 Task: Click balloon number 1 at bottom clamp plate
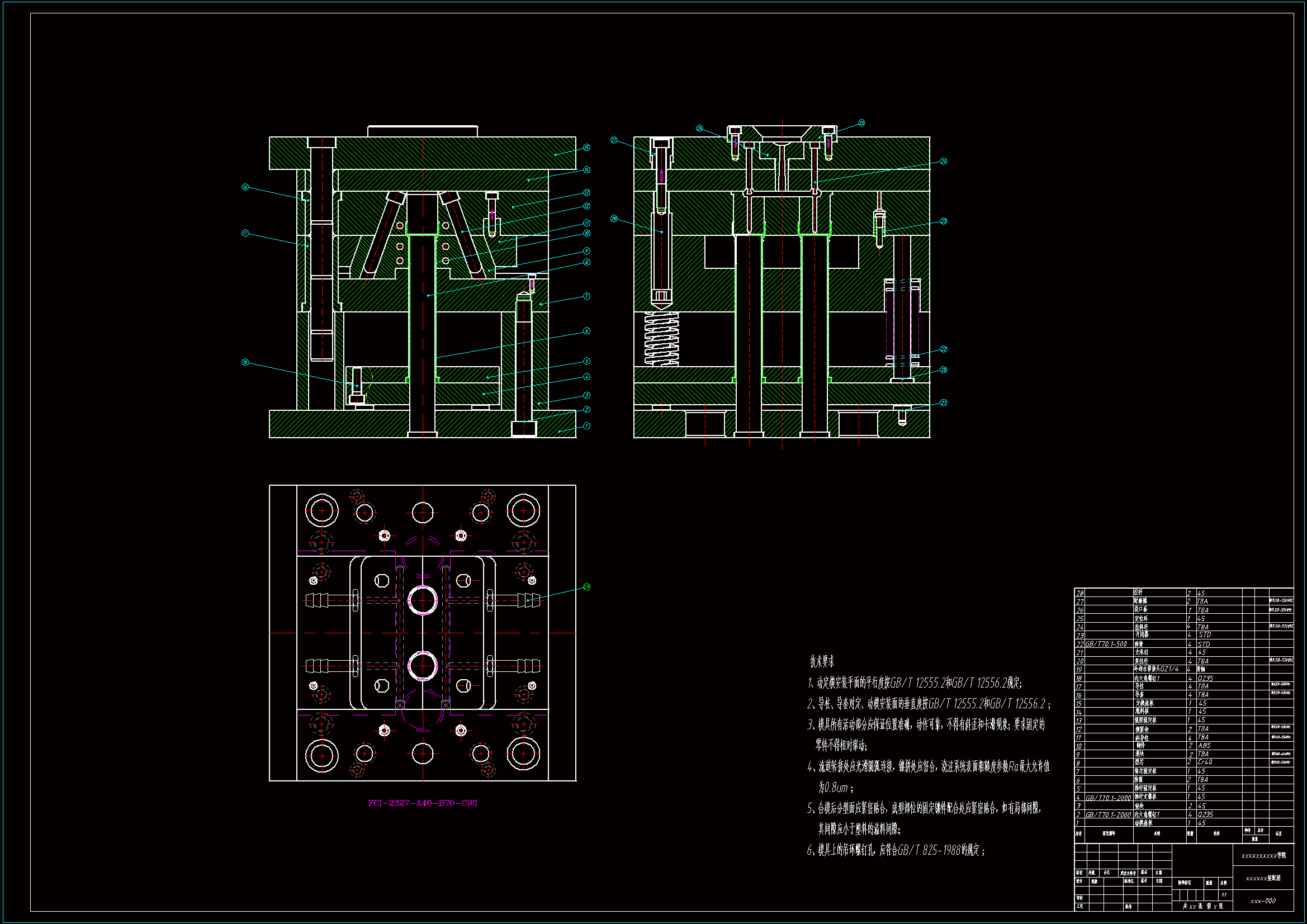tap(586, 426)
